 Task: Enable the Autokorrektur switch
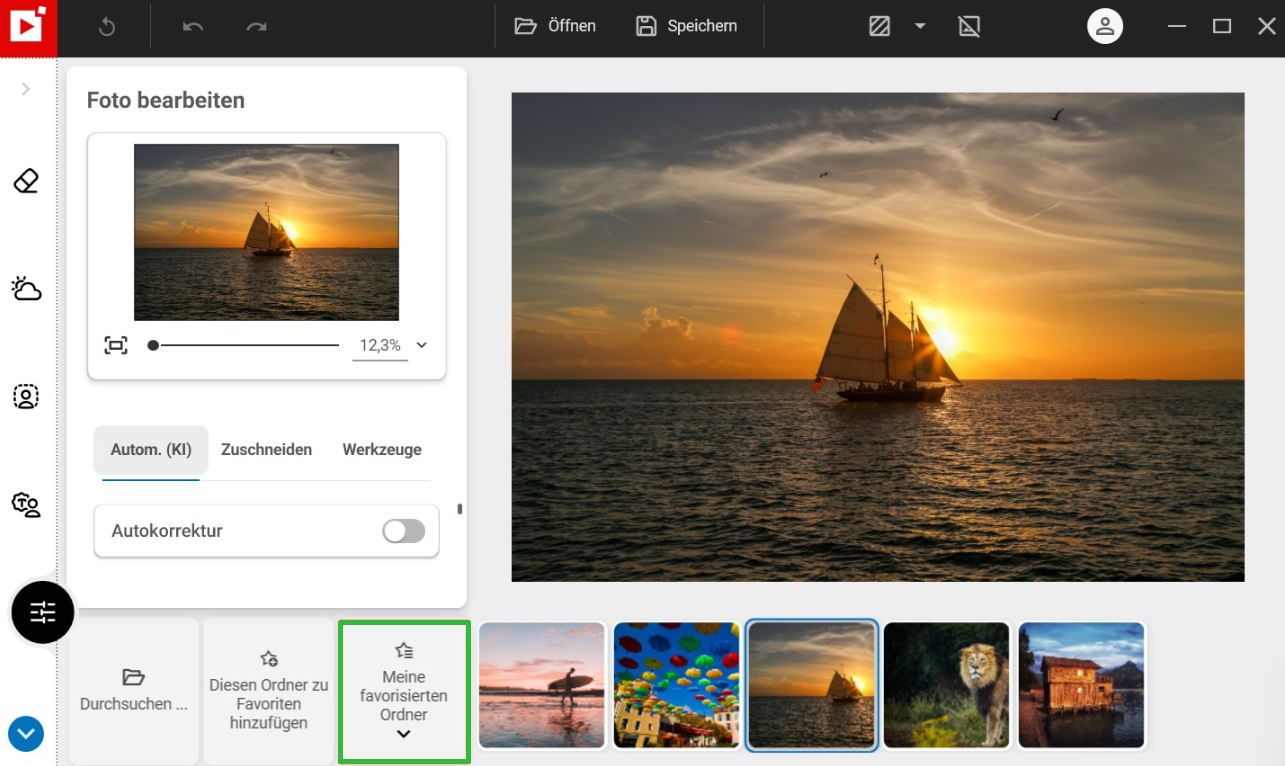tap(404, 531)
